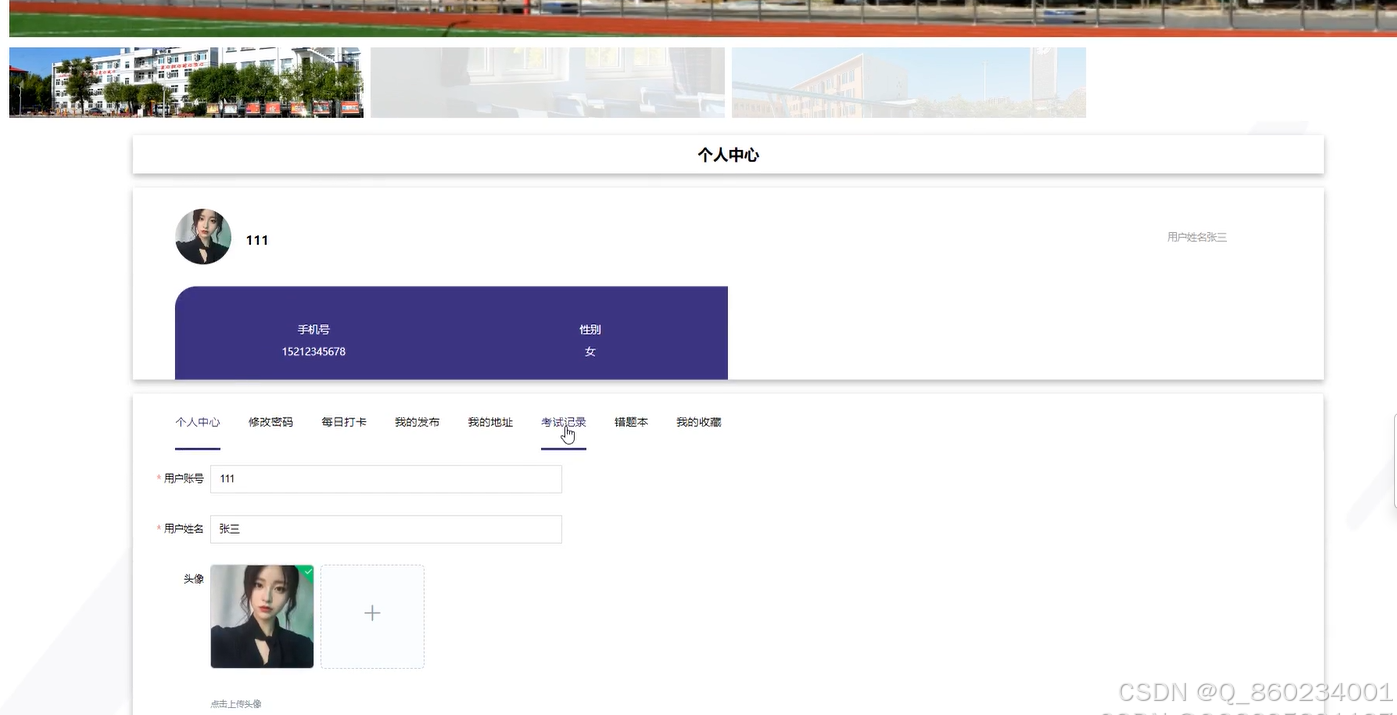1397x715 pixels.
Task: Click the 用户姓名 input field
Action: coord(386,529)
